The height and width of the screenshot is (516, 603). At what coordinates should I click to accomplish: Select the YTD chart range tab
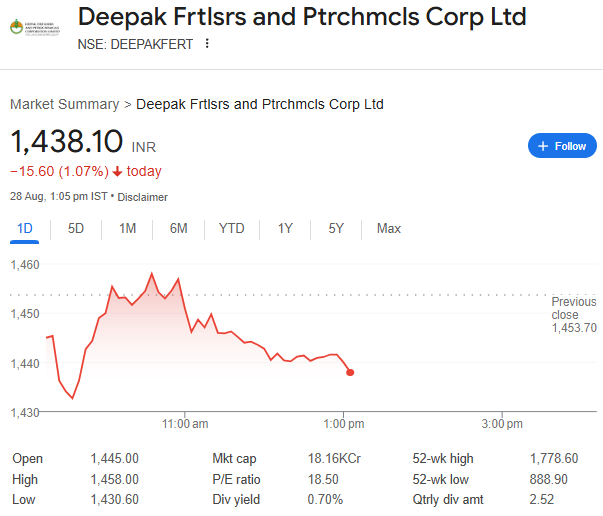pos(231,228)
